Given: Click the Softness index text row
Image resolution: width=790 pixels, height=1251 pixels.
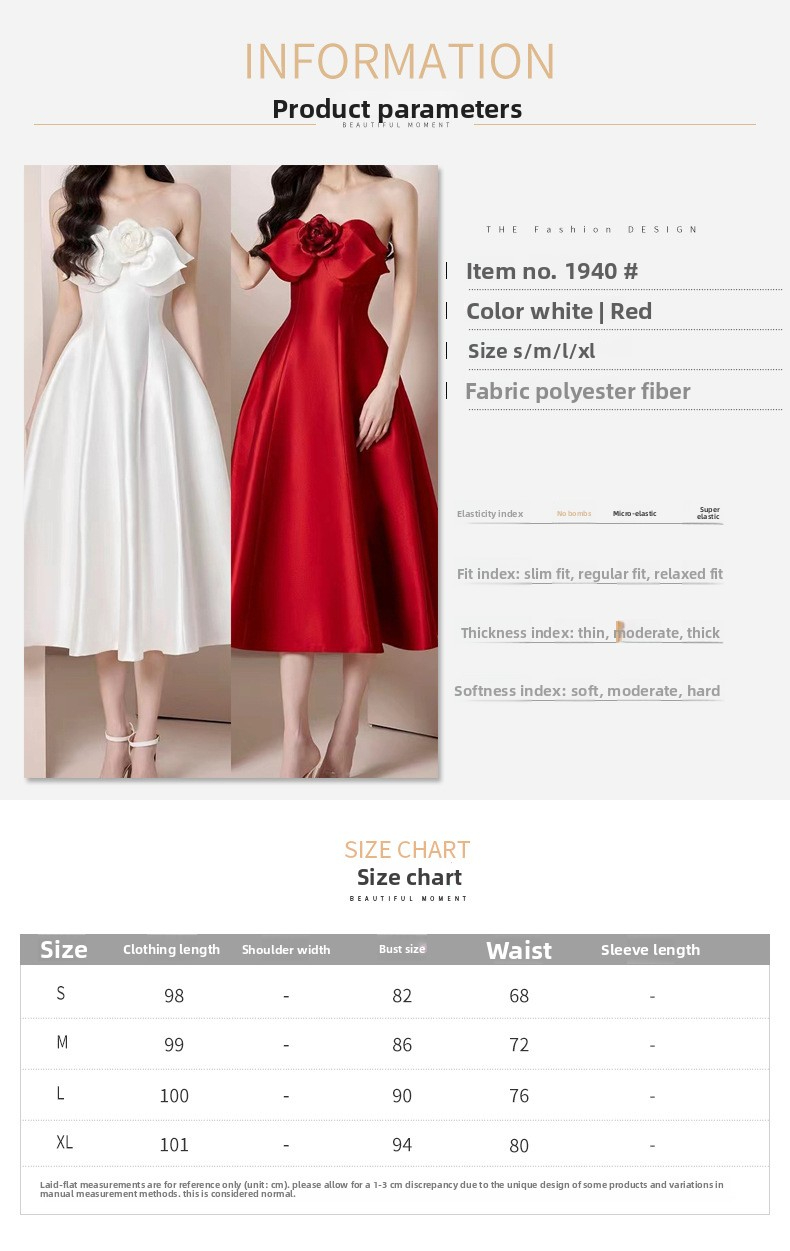Looking at the screenshot, I should 587,691.
